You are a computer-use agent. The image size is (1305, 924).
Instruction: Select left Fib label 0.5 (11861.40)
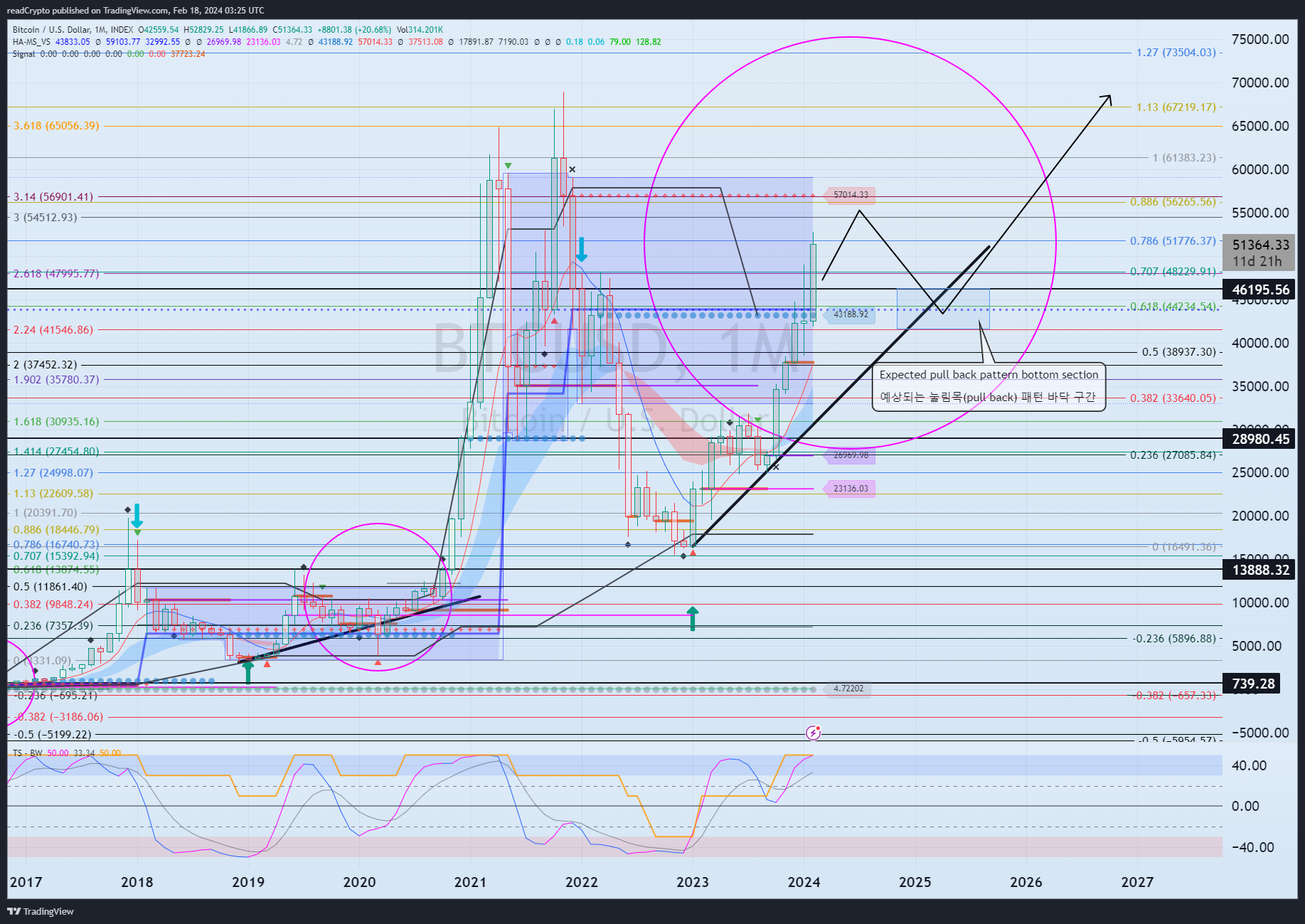(x=50, y=587)
